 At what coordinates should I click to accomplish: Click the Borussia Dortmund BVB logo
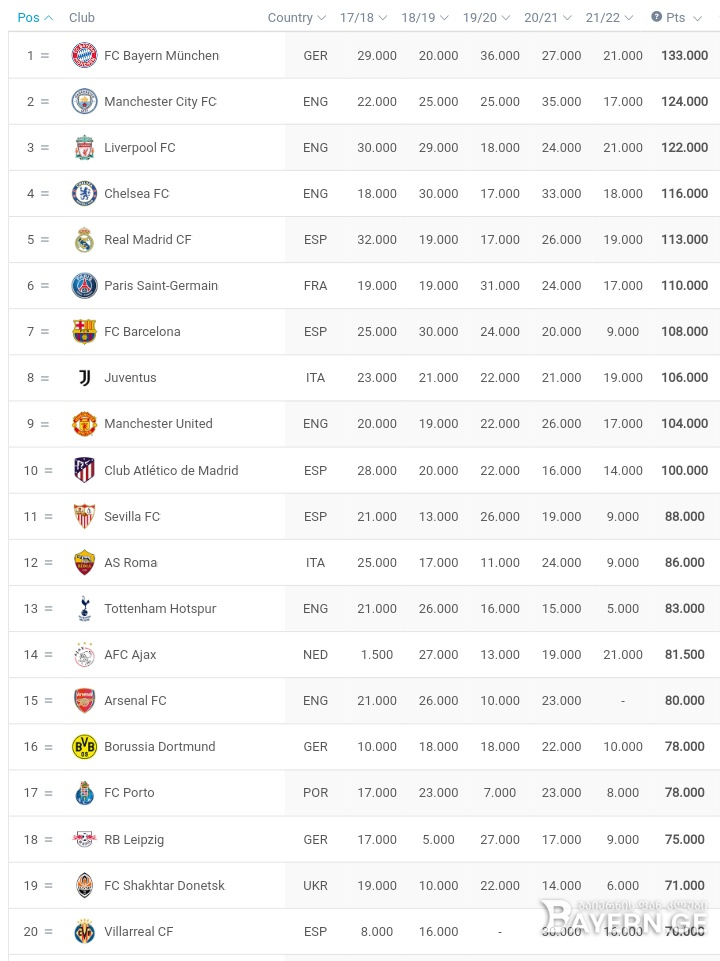[x=85, y=746]
